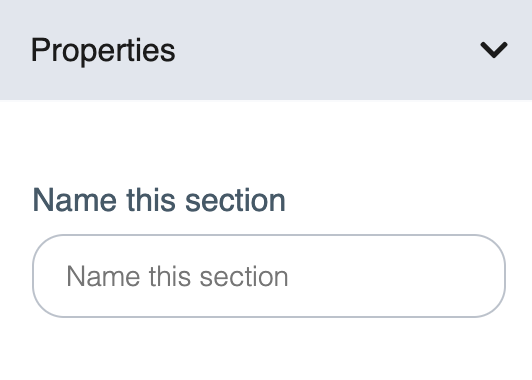Click the Name this section field label
The height and width of the screenshot is (380, 532).
pos(159,201)
